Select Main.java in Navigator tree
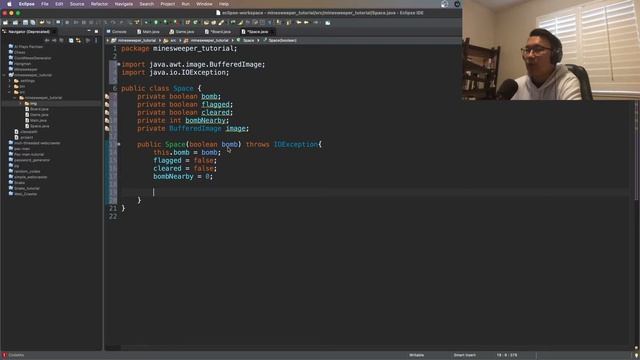This screenshot has height=360, width=640. [x=38, y=121]
